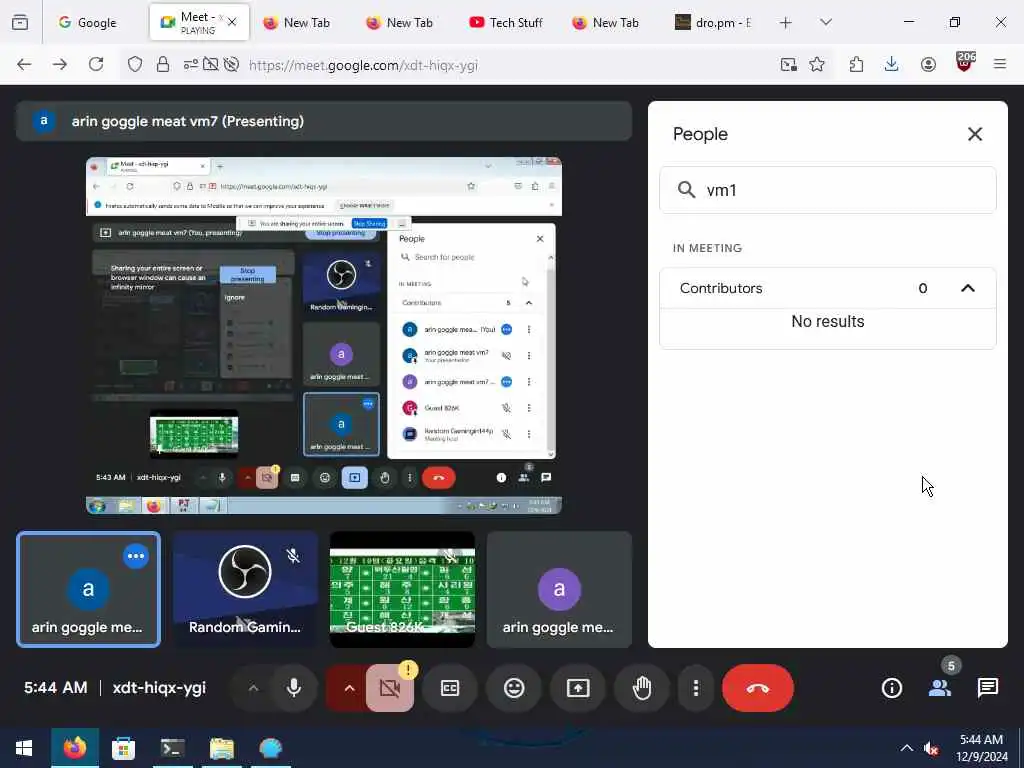
Task: Leave the call with red hangup button
Action: (x=758, y=688)
